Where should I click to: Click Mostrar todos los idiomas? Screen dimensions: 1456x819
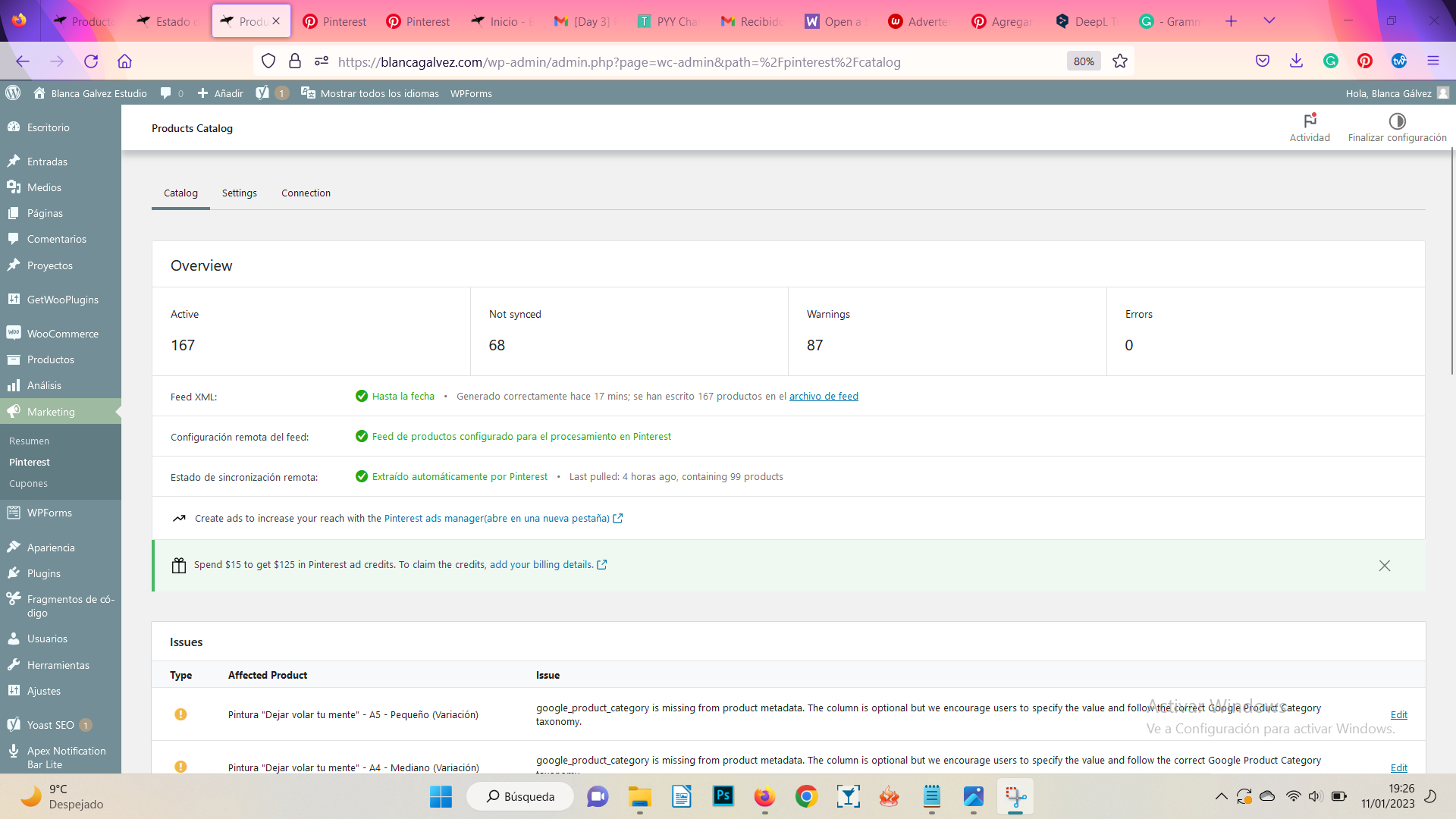pos(370,93)
